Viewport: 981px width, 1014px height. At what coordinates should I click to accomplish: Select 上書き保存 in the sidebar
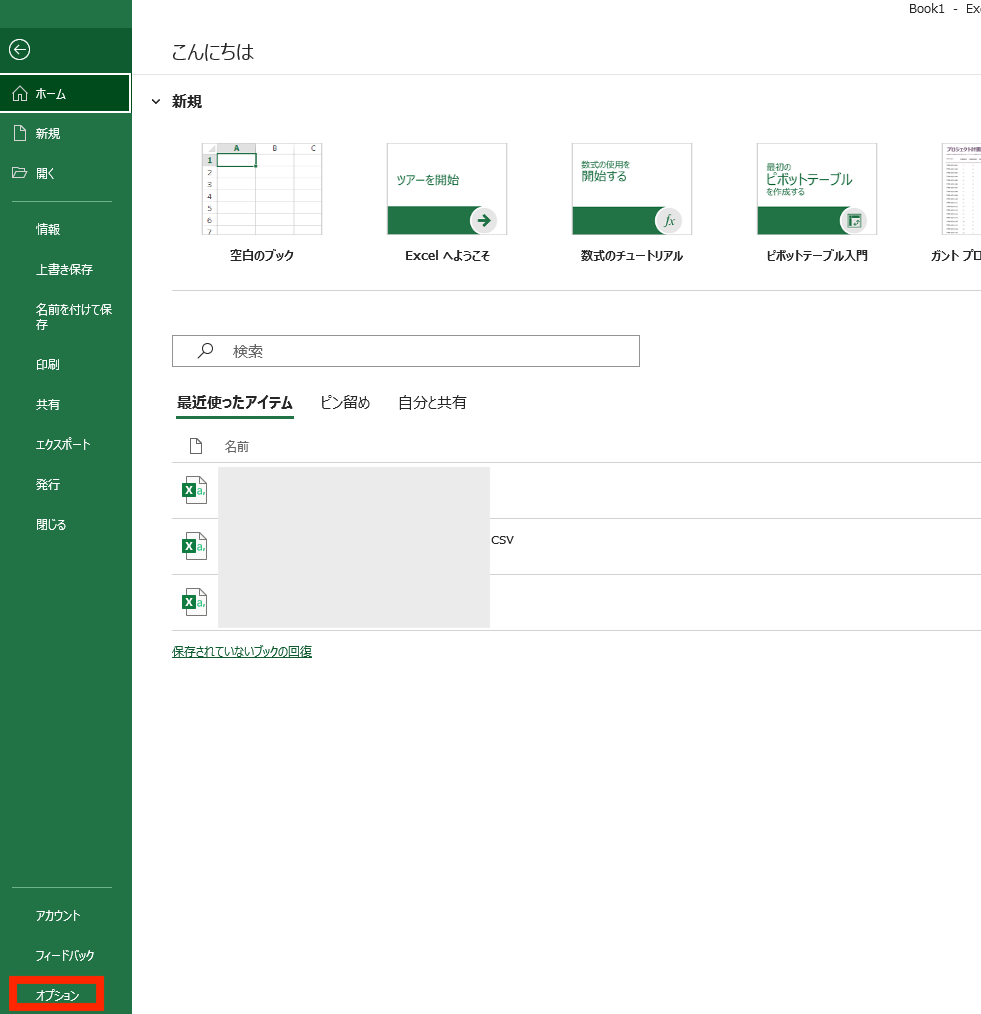point(64,269)
